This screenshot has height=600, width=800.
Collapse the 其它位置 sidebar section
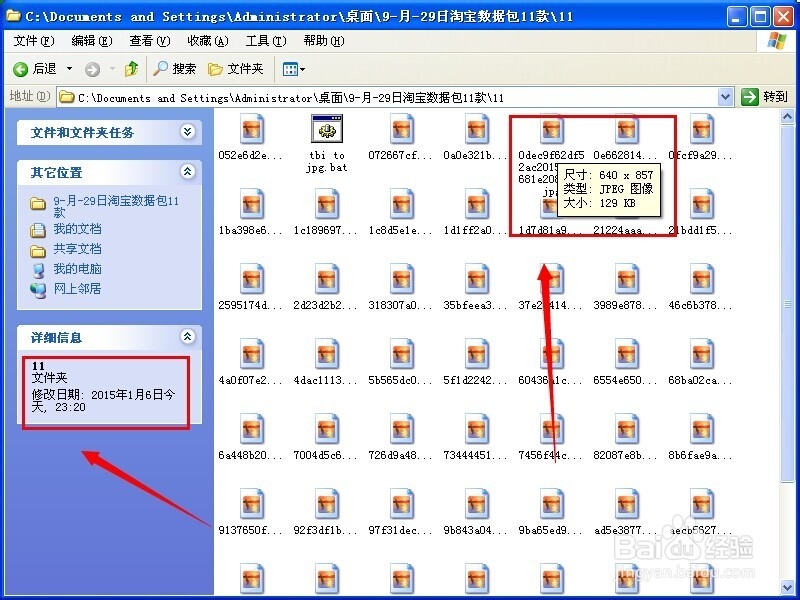187,170
